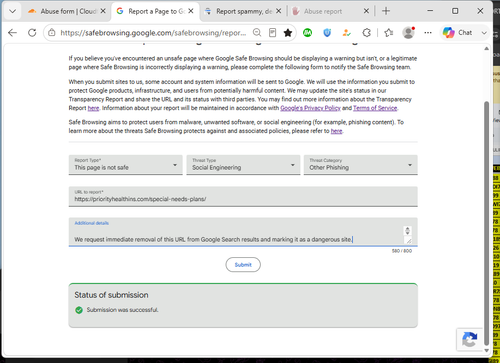Open the extensions puzzle icon
This screenshot has height=363, width=500.
pos(366,33)
